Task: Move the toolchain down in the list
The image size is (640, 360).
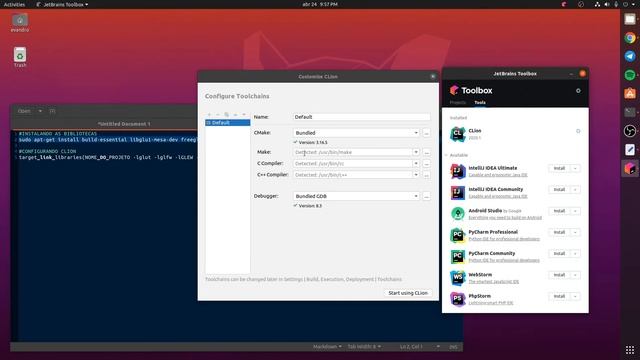Action: click(x=244, y=115)
